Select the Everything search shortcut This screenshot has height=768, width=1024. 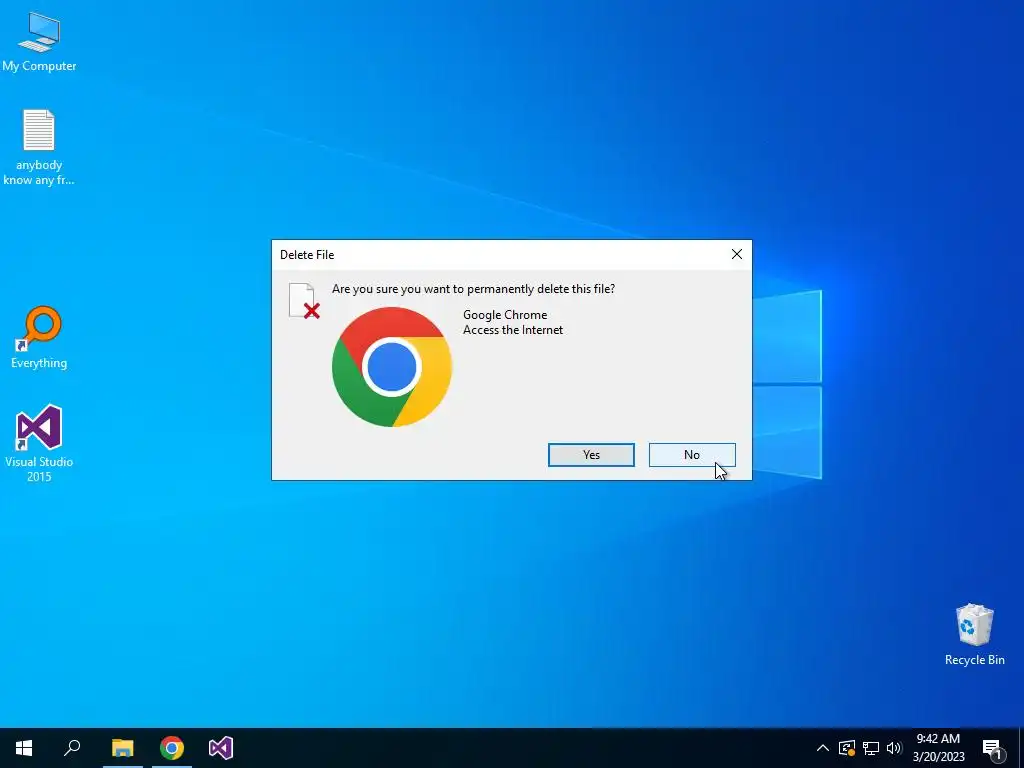tap(39, 337)
